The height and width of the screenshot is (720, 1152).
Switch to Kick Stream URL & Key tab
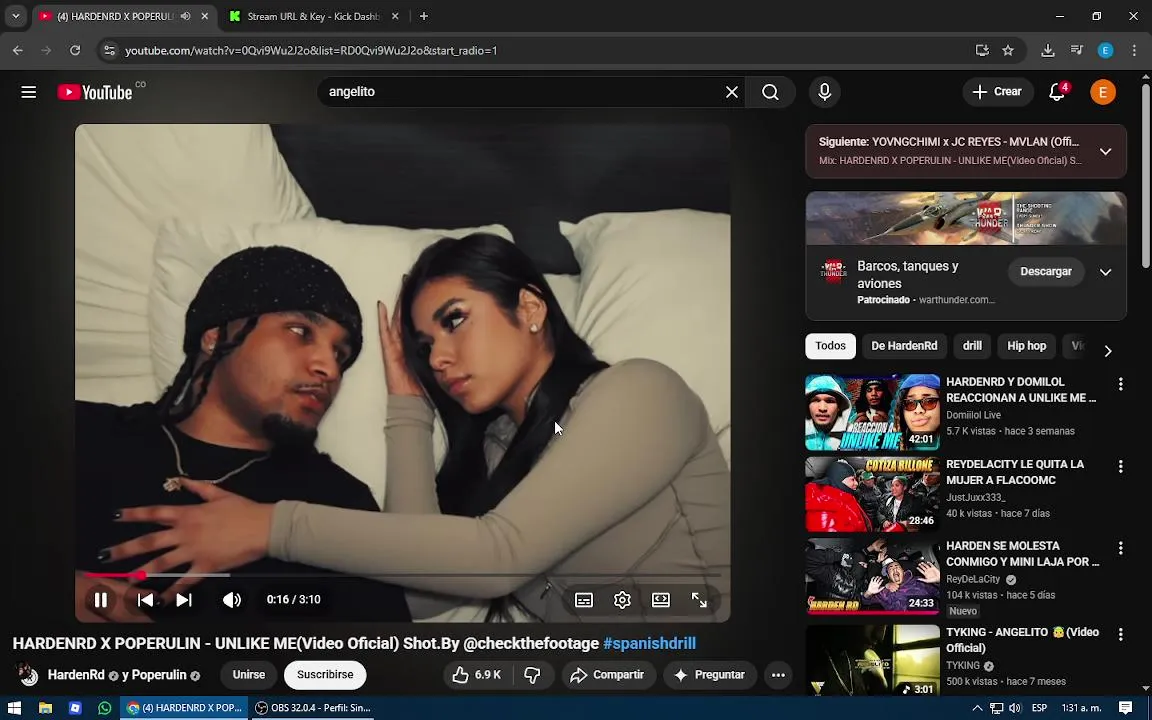pyautogui.click(x=314, y=16)
